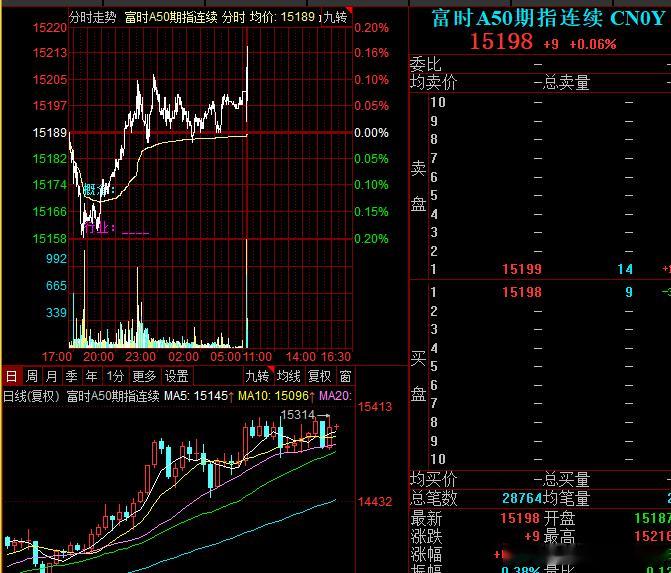The image size is (671, 573).
Task: Toggle 均线 moving averages
Action: click(x=288, y=376)
